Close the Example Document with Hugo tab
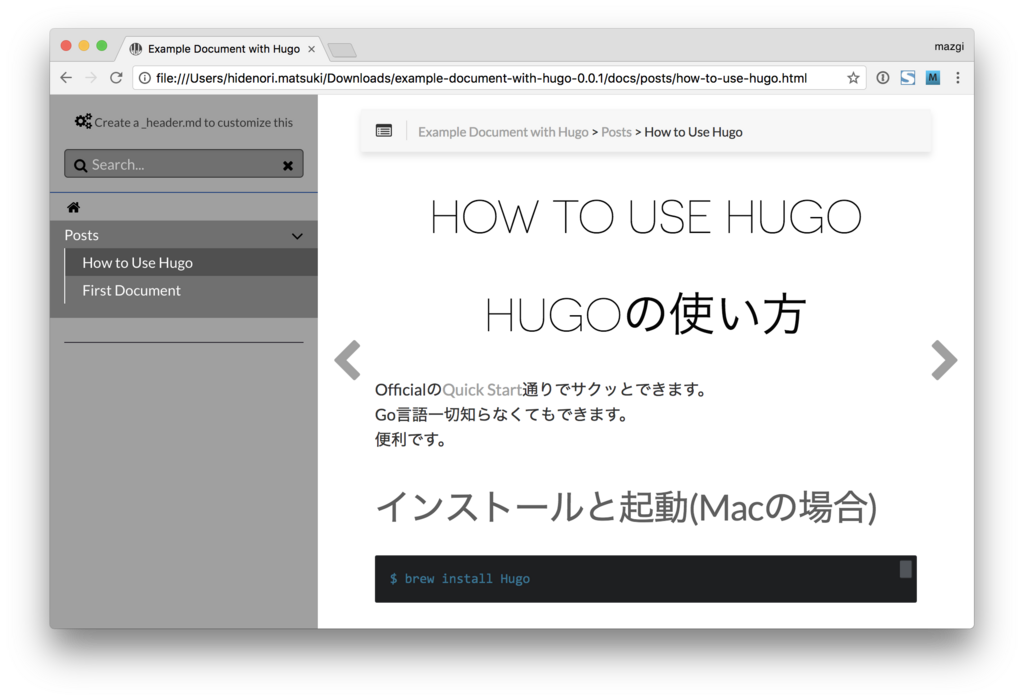Image resolution: width=1024 pixels, height=700 pixels. [312, 49]
